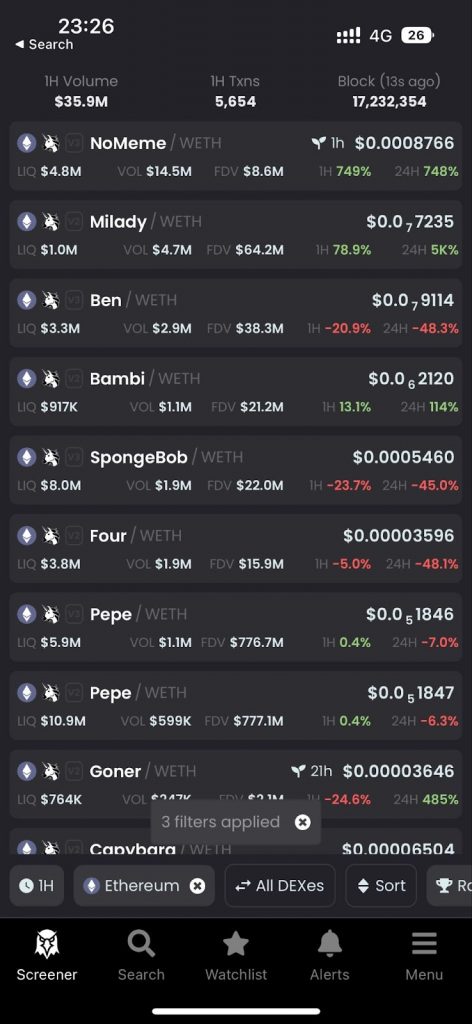This screenshot has width=472, height=1024.
Task: Open Alerts bell icon
Action: pyautogui.click(x=330, y=943)
